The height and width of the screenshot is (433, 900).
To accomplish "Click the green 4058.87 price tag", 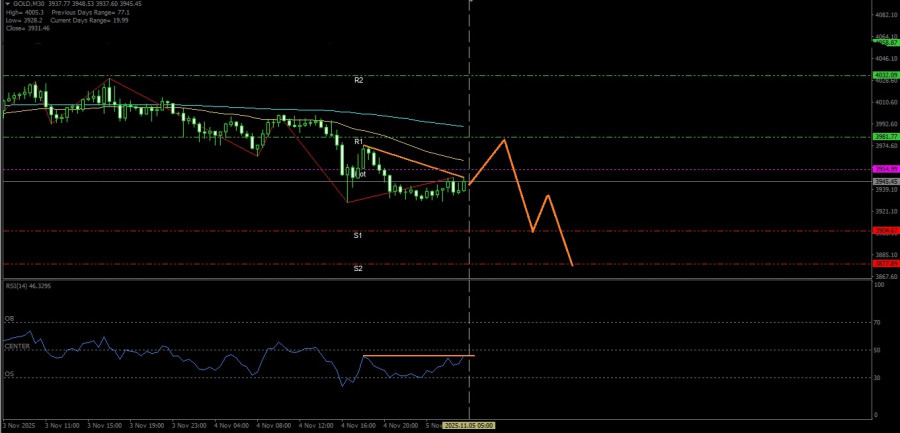I will [x=885, y=42].
